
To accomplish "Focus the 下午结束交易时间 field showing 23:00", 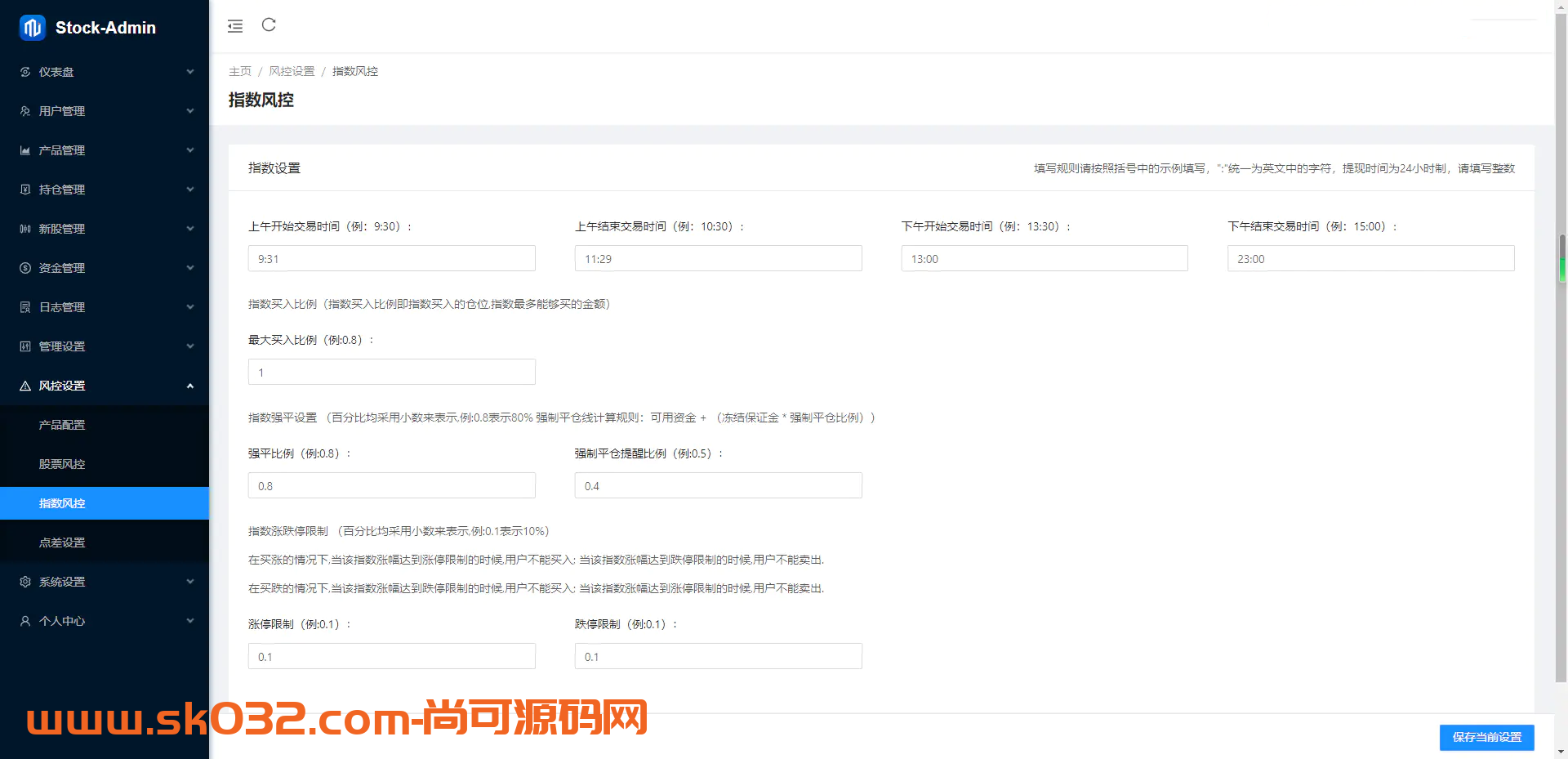I will click(x=1371, y=258).
